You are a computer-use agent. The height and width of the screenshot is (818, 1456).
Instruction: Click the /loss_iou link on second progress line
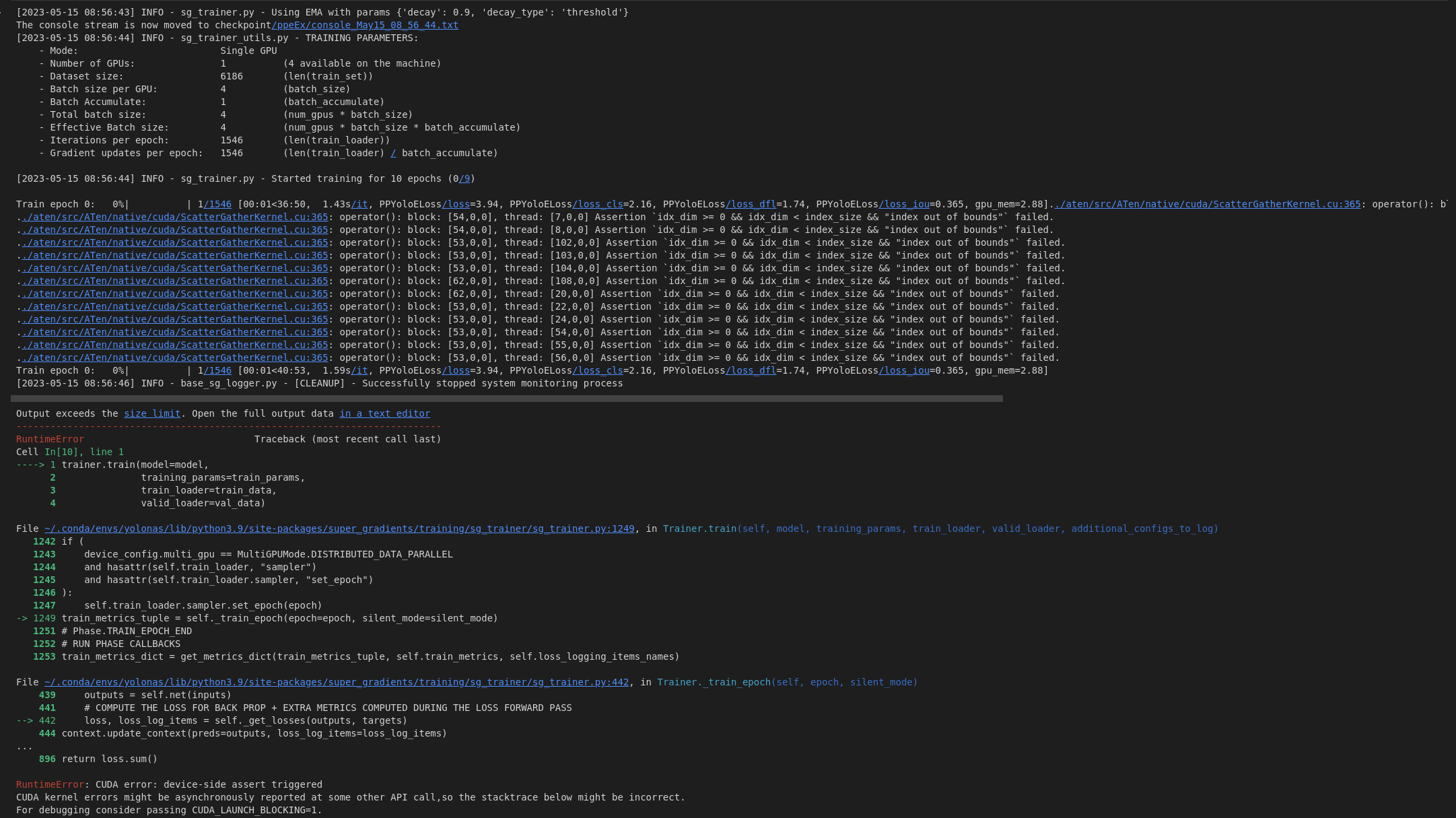click(905, 370)
